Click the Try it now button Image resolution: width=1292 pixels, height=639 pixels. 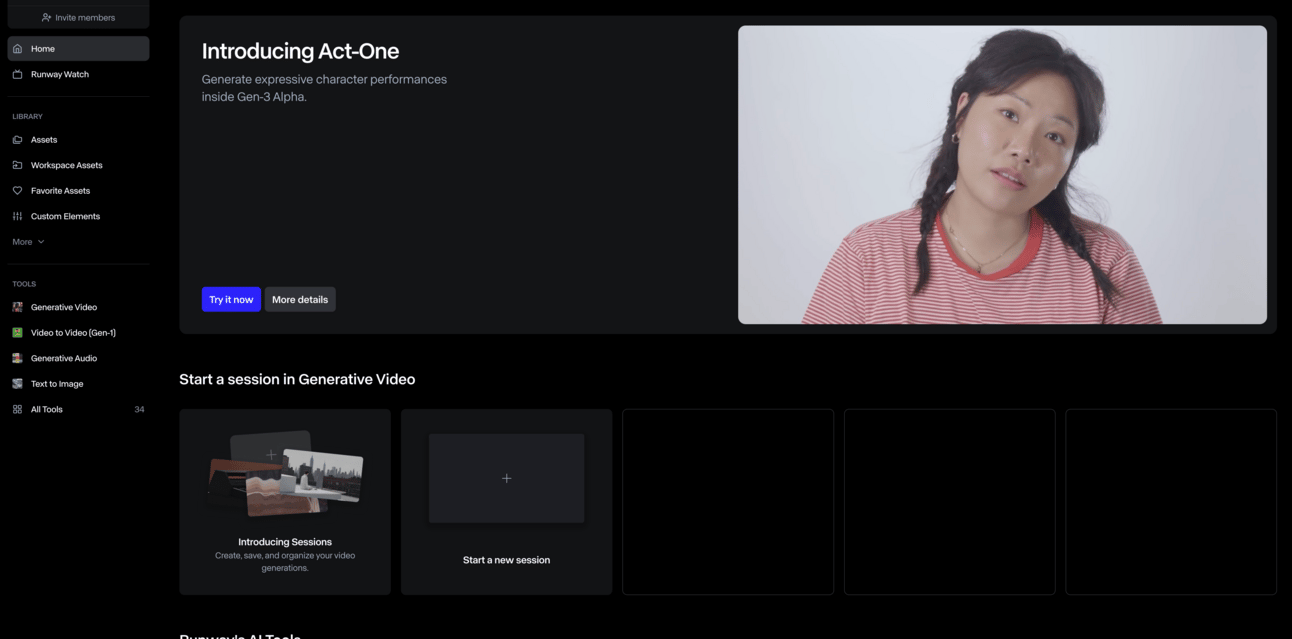231,299
